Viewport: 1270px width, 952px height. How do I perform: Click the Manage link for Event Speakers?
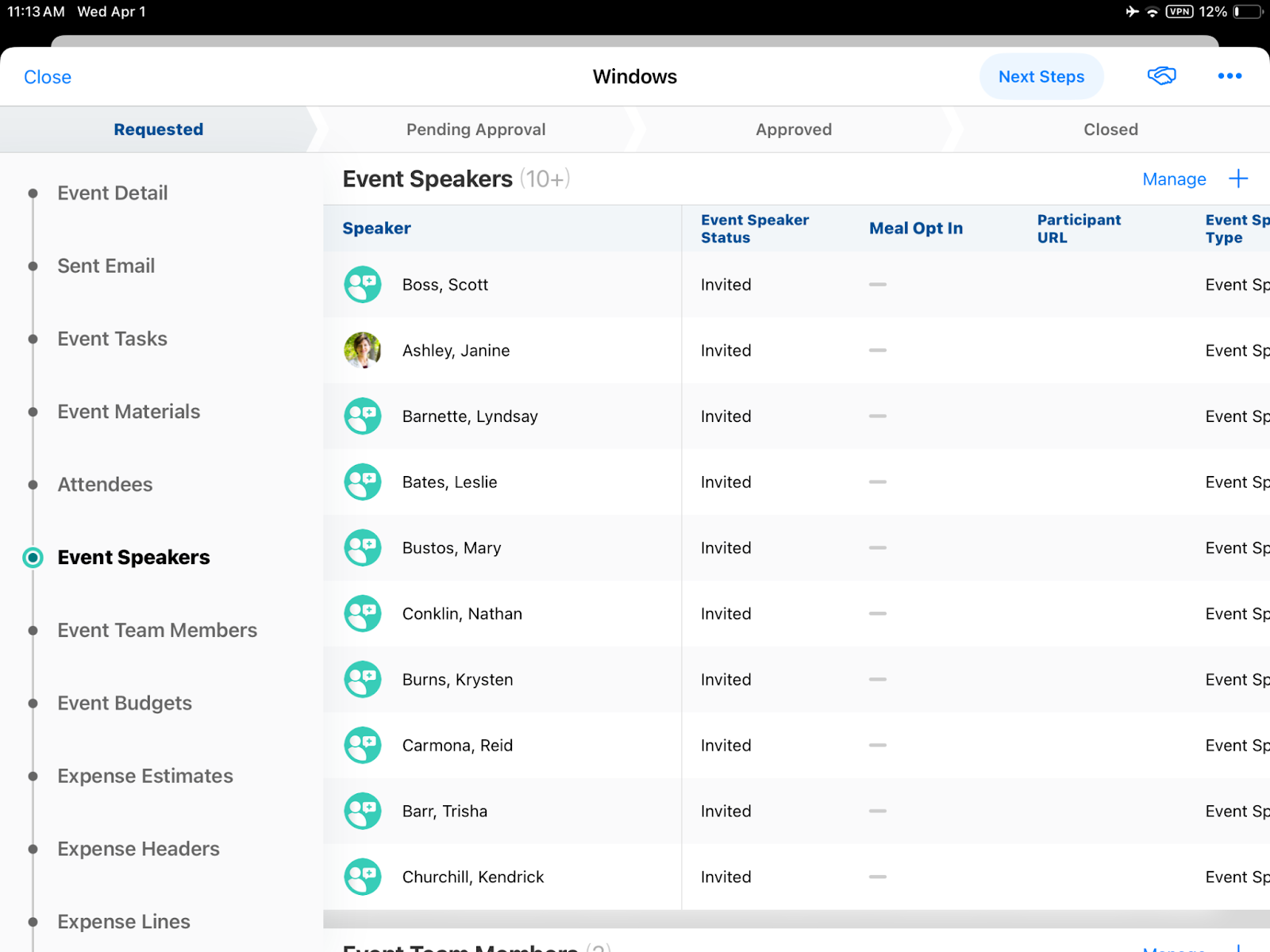[x=1174, y=179]
